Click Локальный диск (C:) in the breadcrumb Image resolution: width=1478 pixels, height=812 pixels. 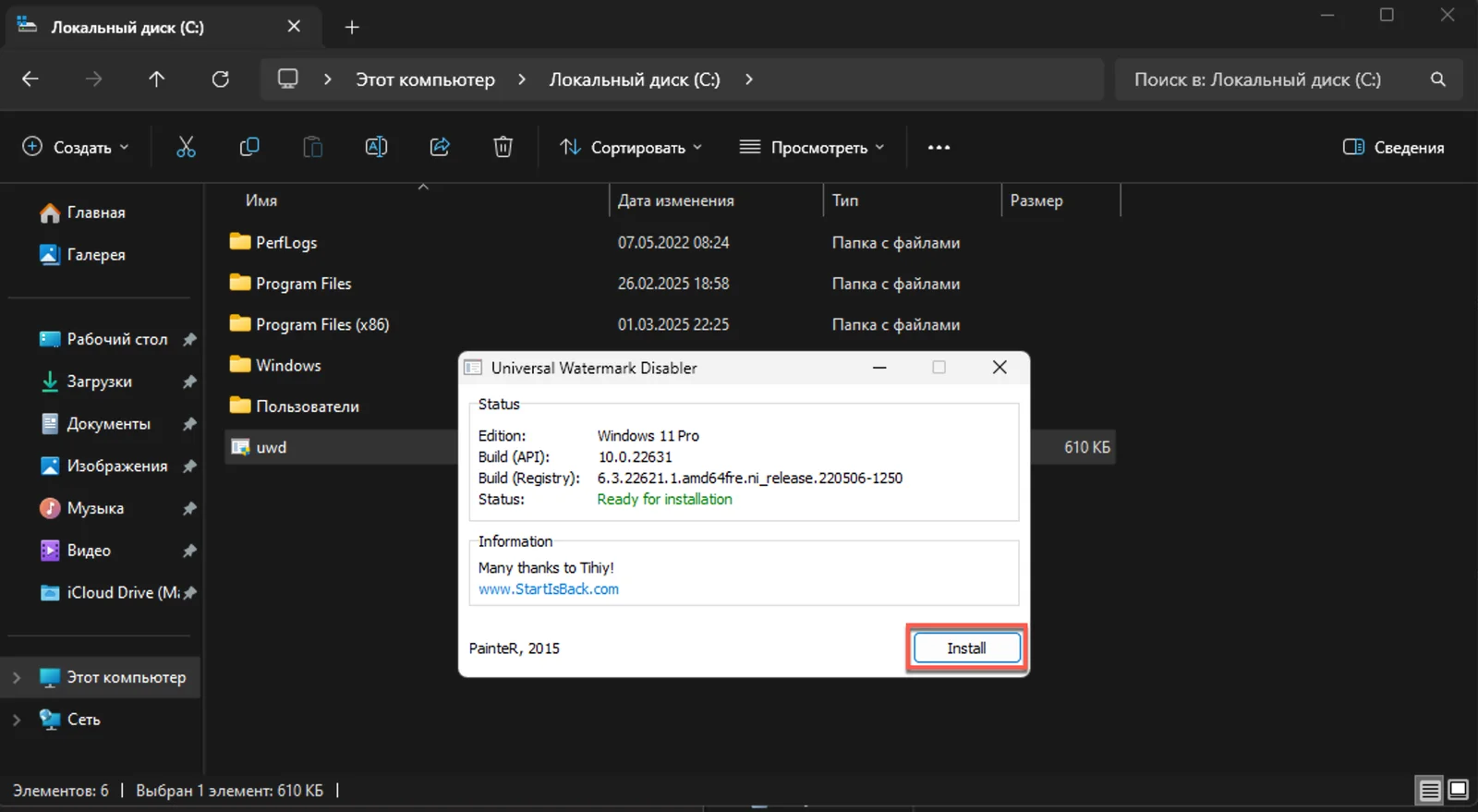pos(635,79)
